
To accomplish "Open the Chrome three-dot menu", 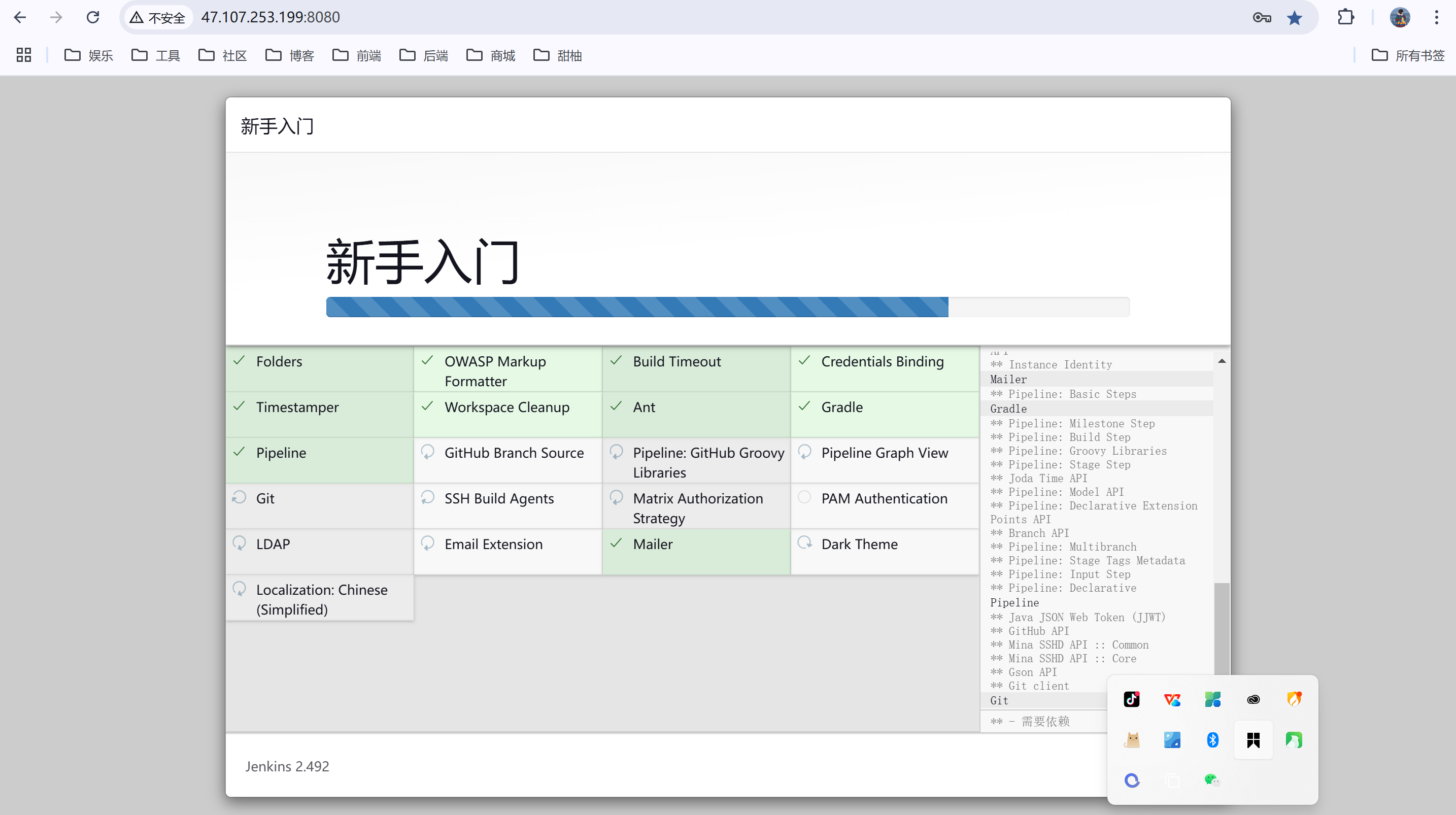I will pyautogui.click(x=1436, y=18).
